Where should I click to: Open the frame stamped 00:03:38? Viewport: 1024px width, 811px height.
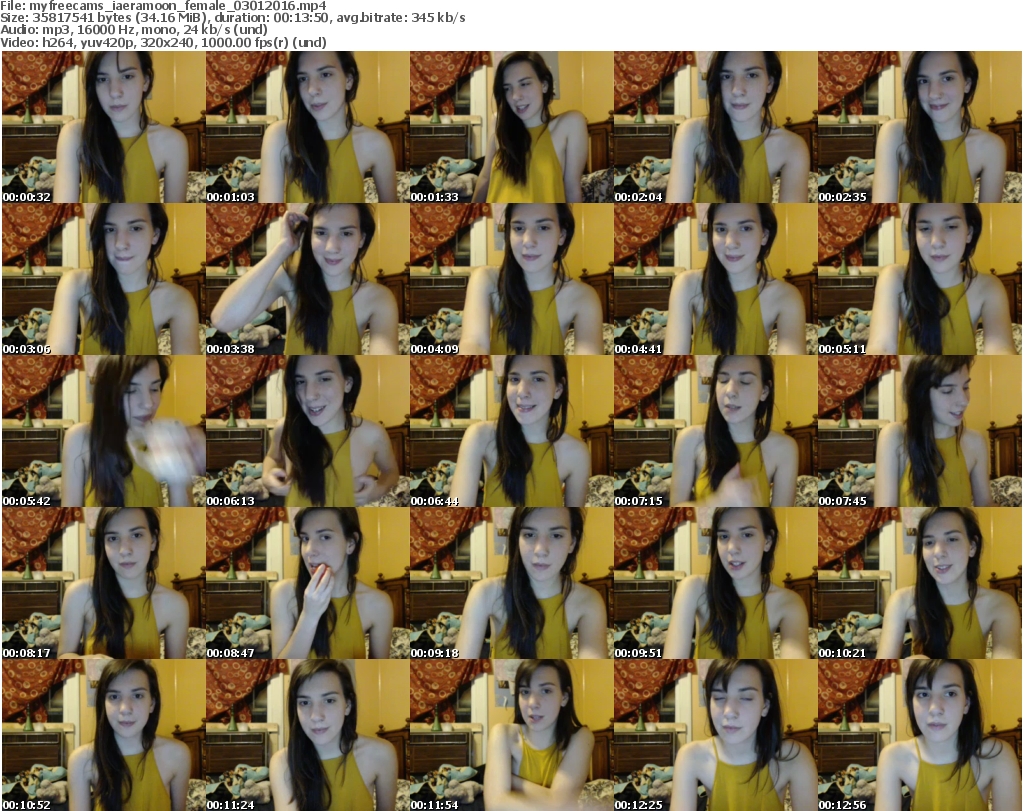[x=308, y=279]
